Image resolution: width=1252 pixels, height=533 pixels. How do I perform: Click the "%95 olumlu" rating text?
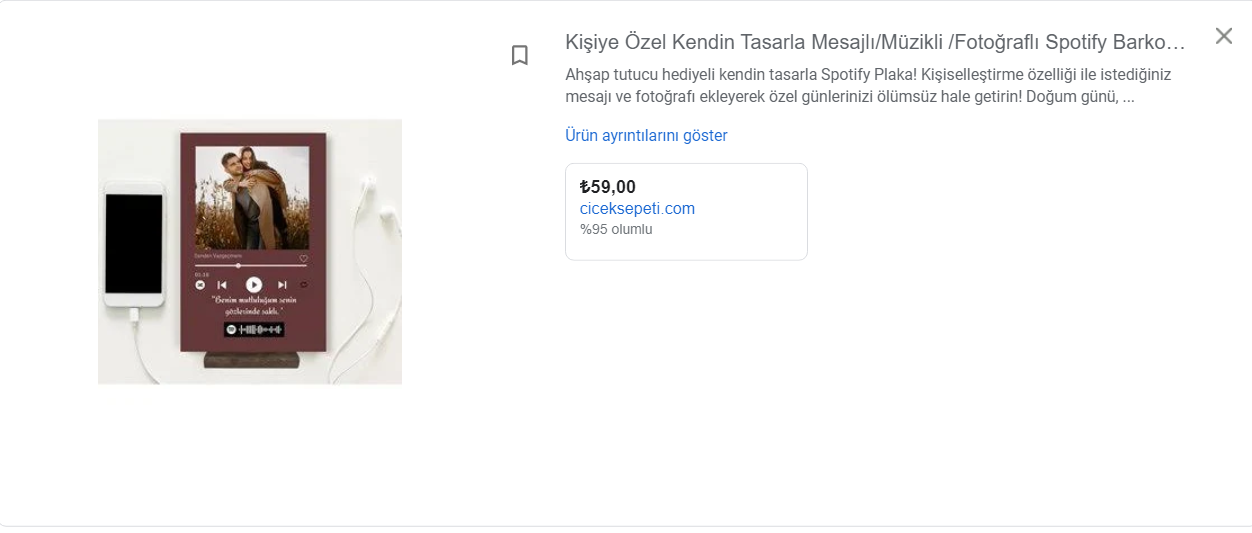(x=616, y=229)
